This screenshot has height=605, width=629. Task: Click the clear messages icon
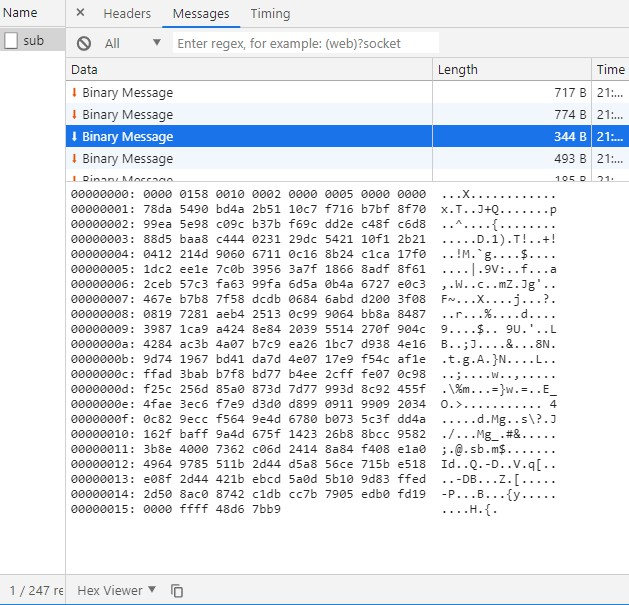click(84, 43)
